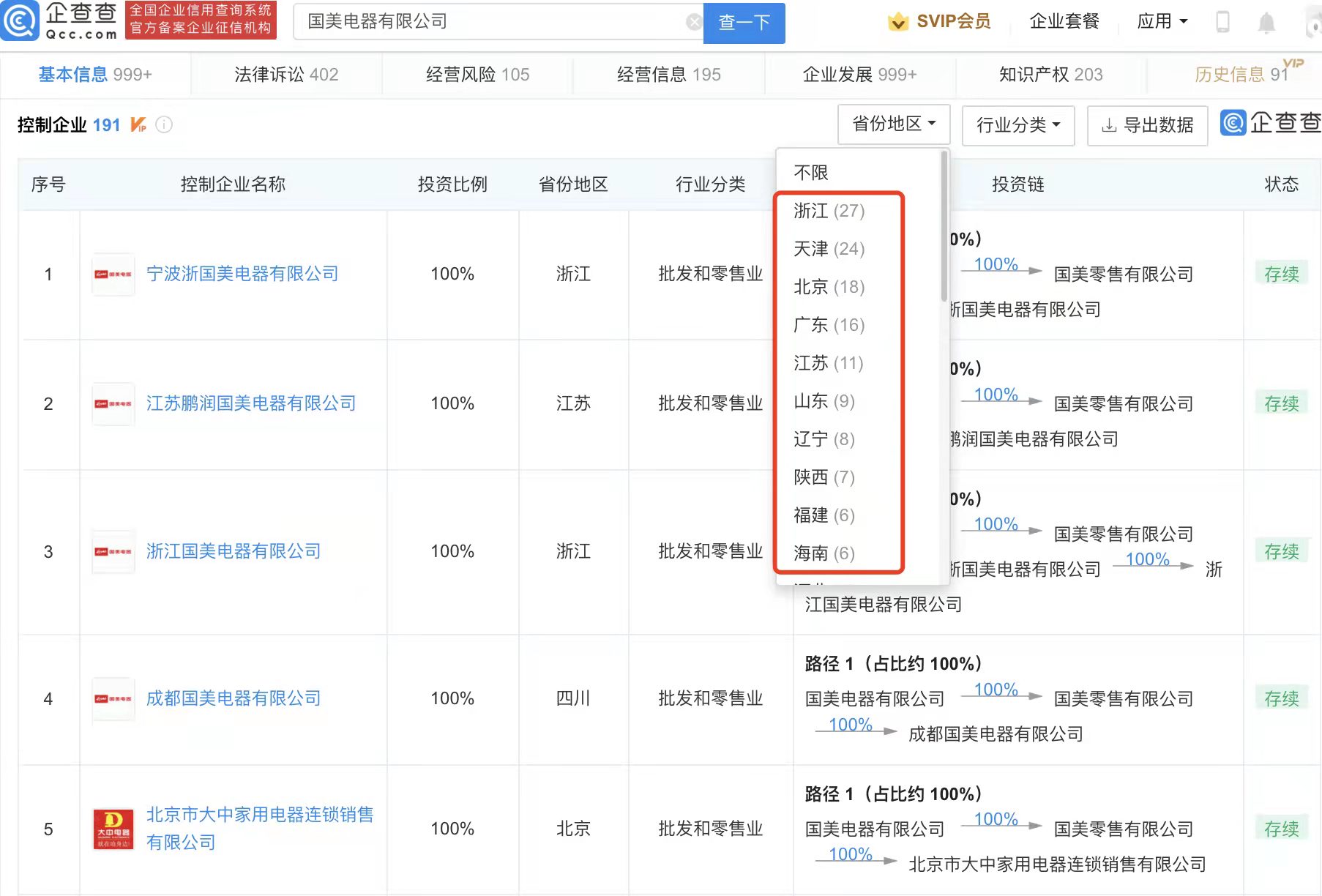The width and height of the screenshot is (1322, 896).
Task: Click the 存续 status tag in row 3
Action: coord(1282,551)
